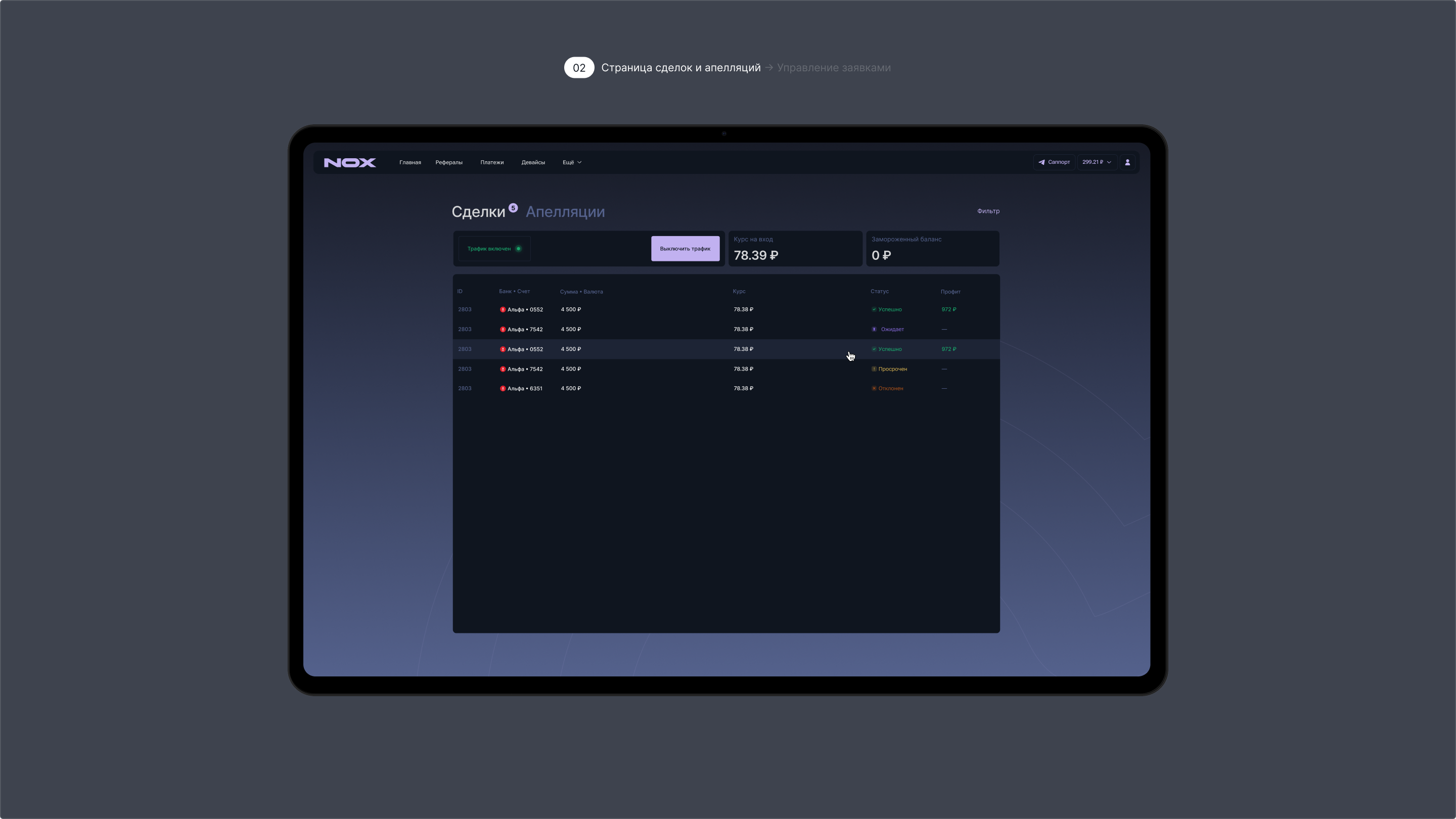Click the Альфа bank icon in the highlighted row

tap(503, 349)
